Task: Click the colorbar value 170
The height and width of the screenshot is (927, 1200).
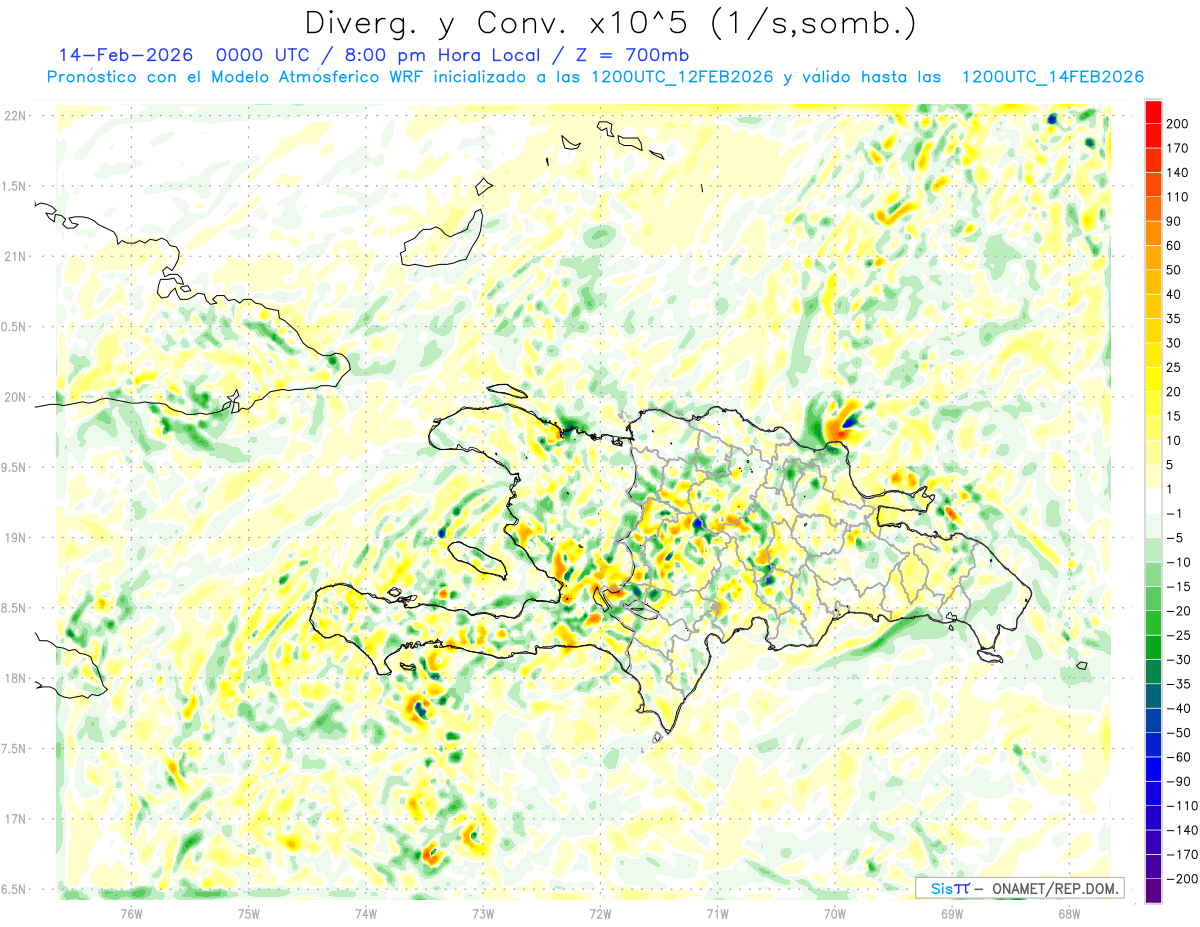Action: (x=1178, y=148)
